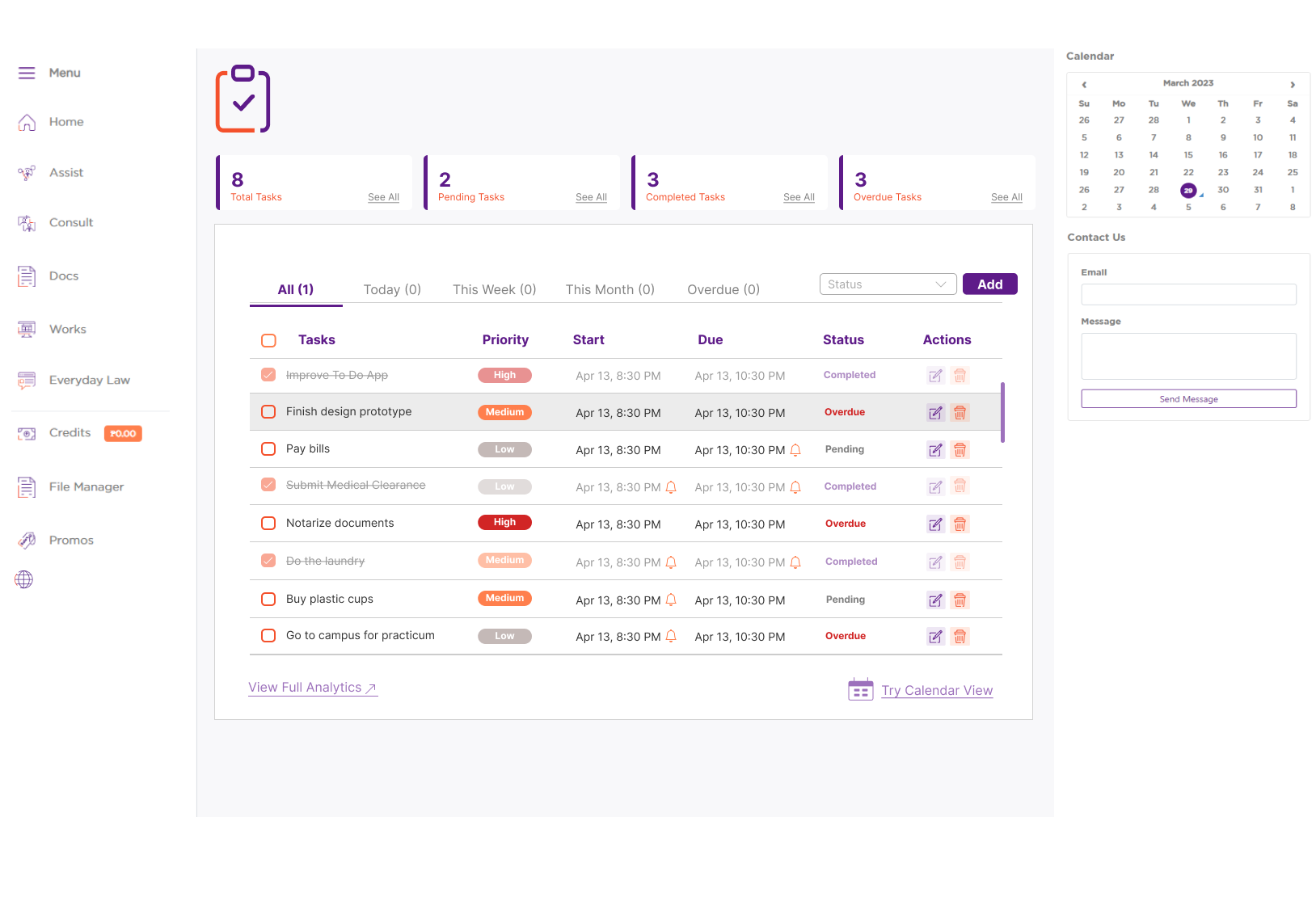Image resolution: width=1316 pixels, height=905 pixels.
Task: Click the task list vertical scrollbar
Action: click(x=1002, y=413)
